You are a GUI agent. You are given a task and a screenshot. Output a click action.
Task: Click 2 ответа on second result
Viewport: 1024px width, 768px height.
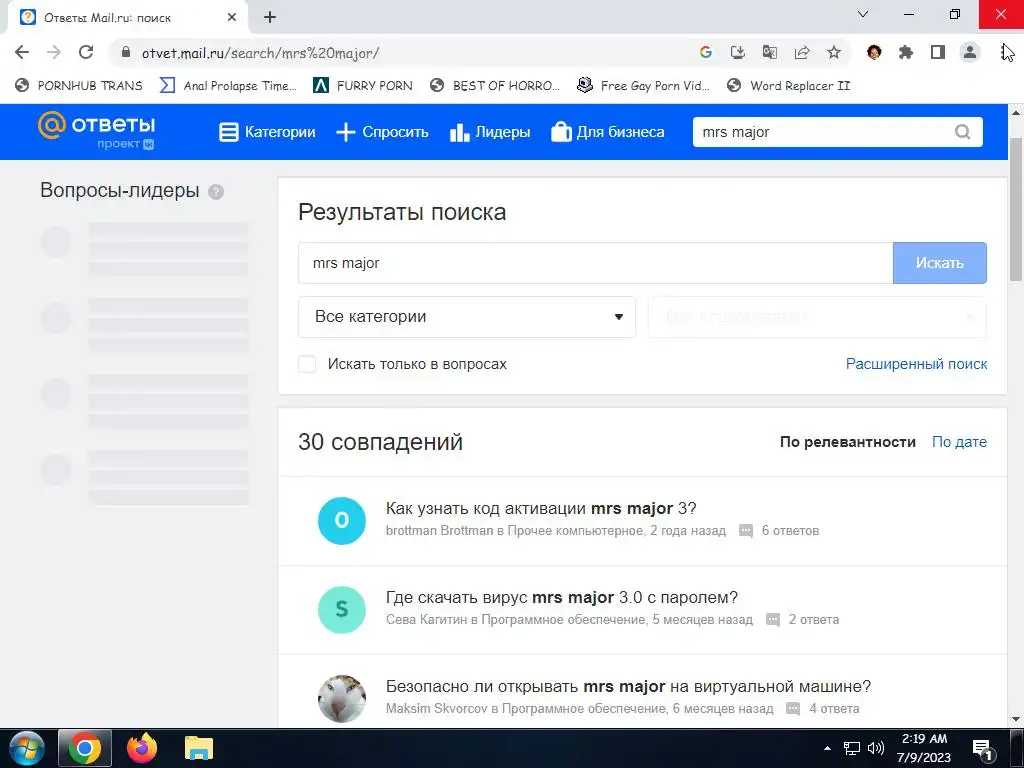coord(814,620)
